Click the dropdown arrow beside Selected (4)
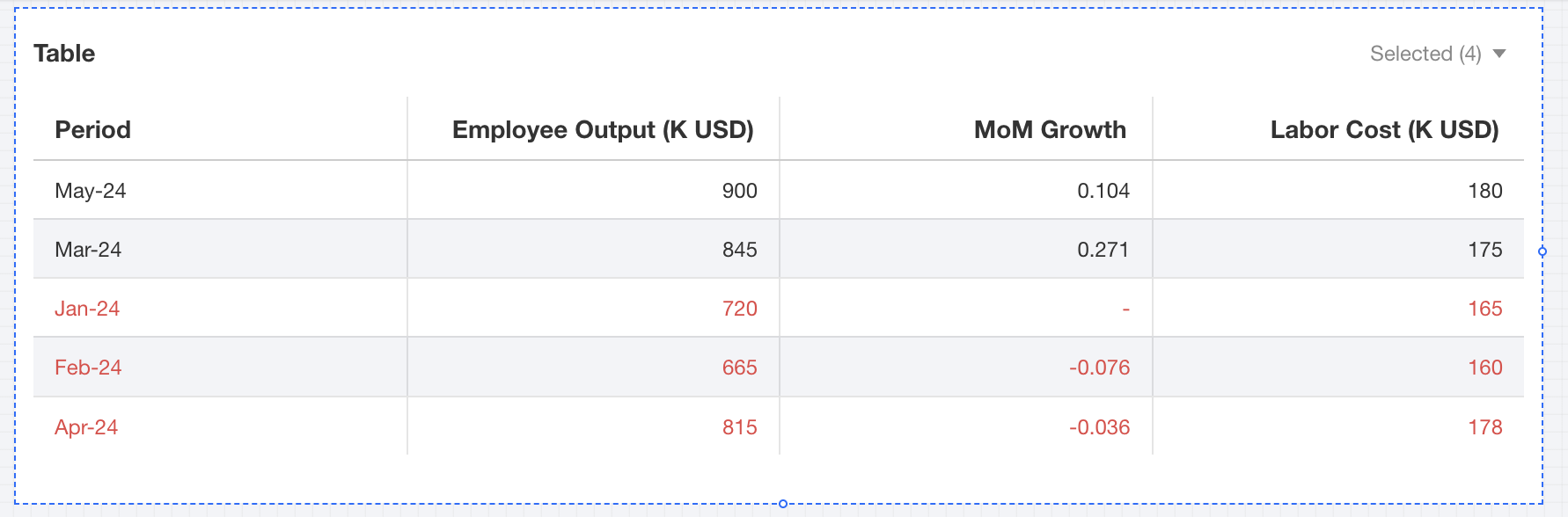 [x=1500, y=54]
